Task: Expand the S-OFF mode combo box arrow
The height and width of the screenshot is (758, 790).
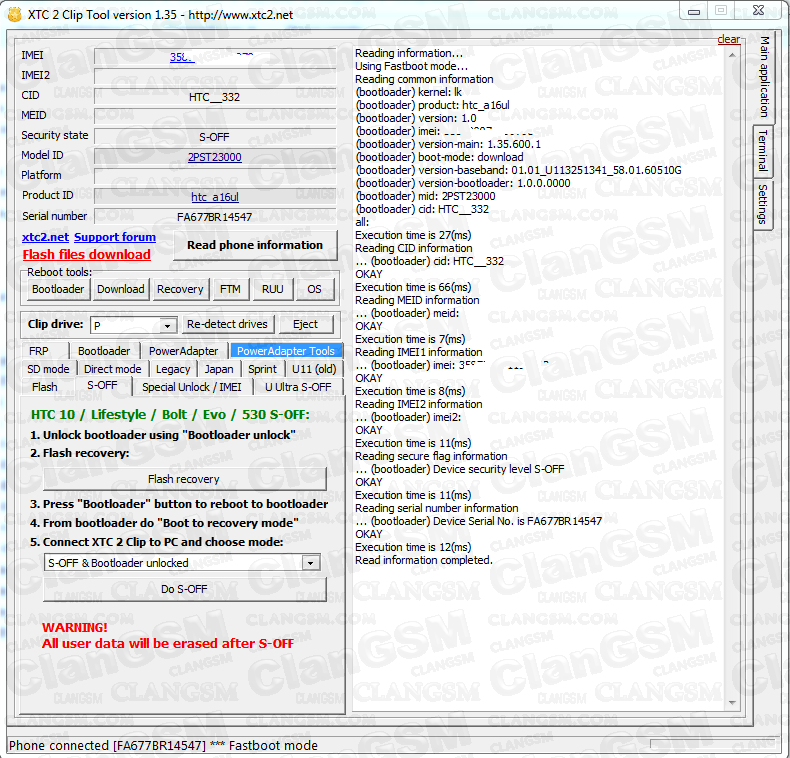Action: (x=311, y=562)
